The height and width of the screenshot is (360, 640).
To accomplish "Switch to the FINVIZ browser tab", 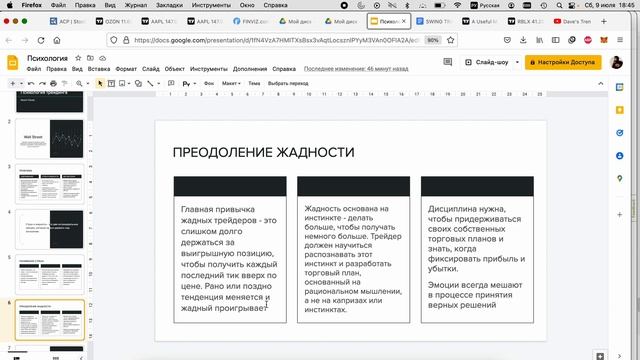I will tap(251, 21).
